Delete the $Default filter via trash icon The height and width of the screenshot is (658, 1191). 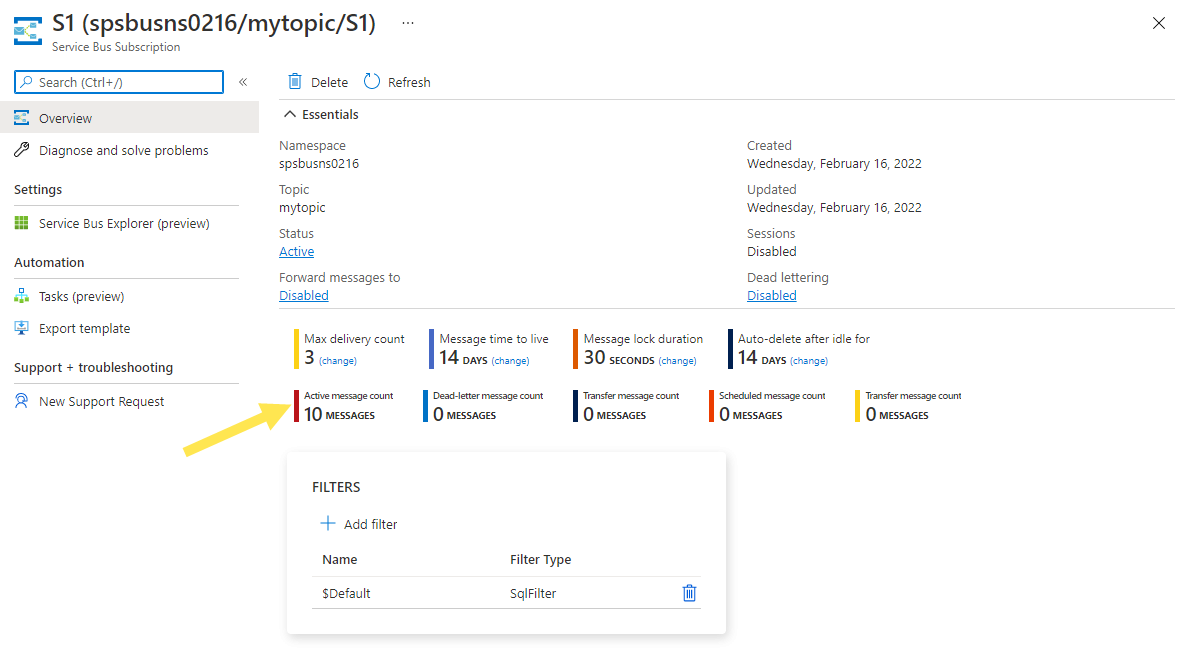tap(689, 593)
